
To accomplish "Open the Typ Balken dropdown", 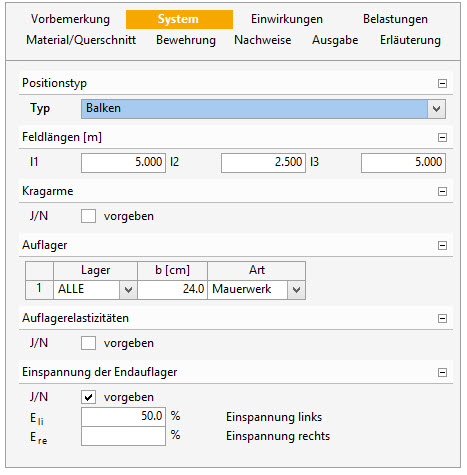I will tap(436, 109).
